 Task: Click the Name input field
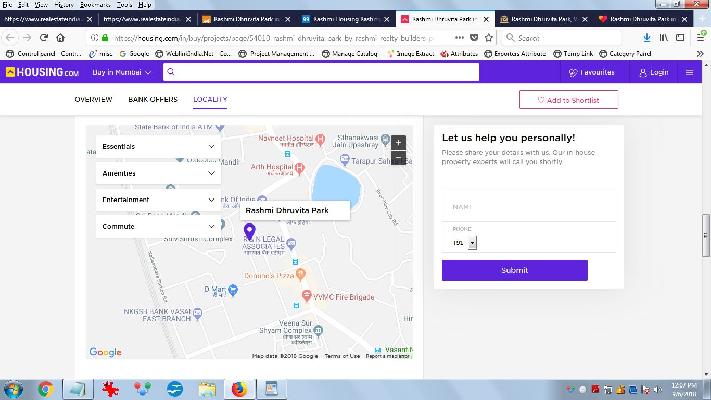click(x=529, y=207)
